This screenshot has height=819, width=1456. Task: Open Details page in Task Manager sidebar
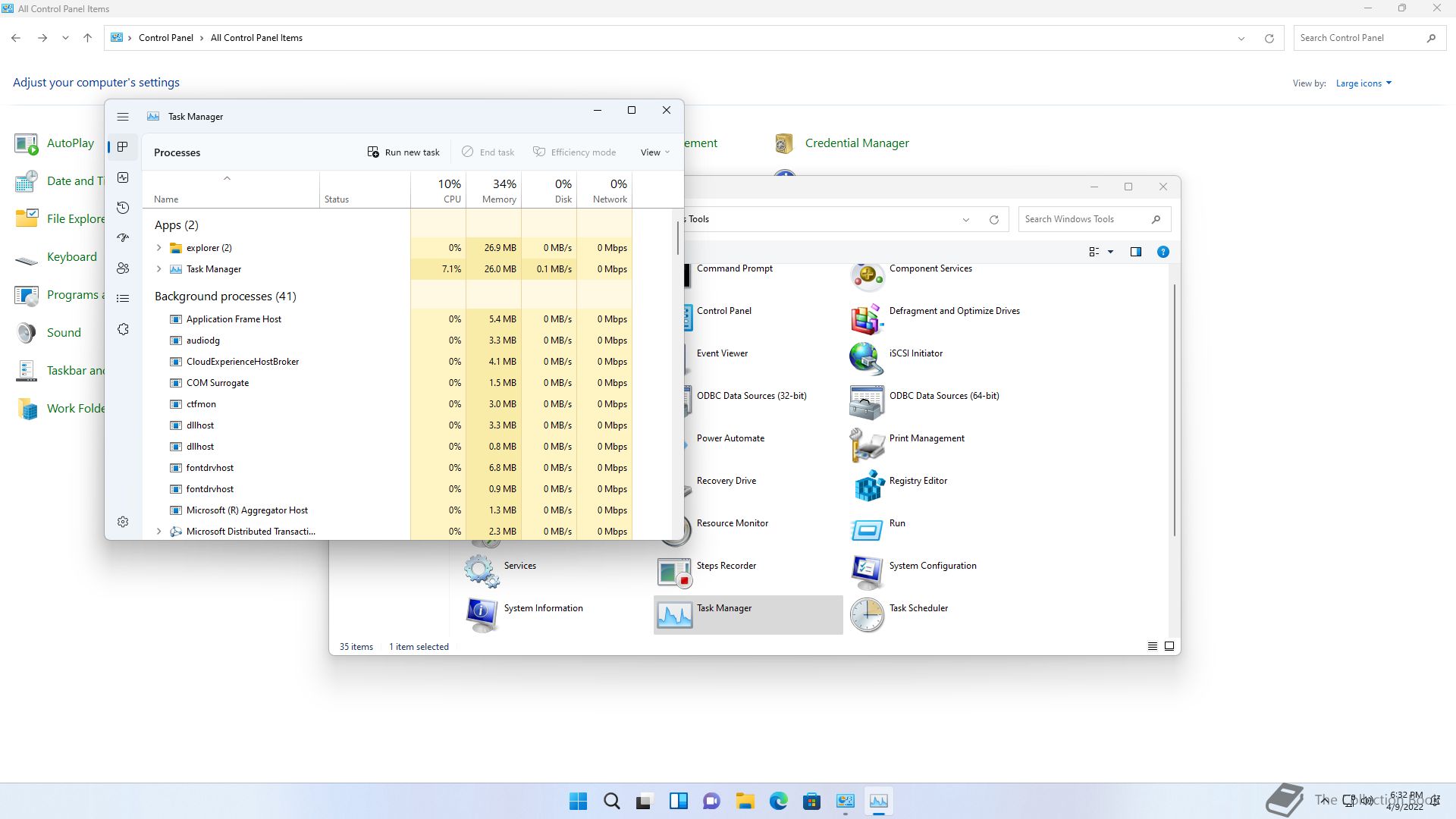click(x=123, y=299)
